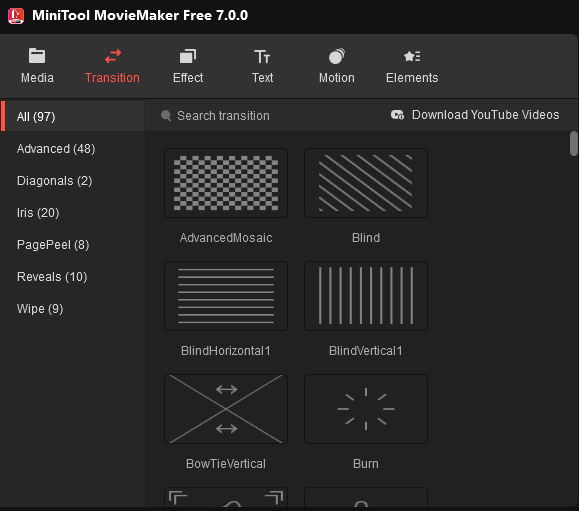Switch to the Effect tab label
Viewport: 579px width, 511px height.
[x=188, y=78]
